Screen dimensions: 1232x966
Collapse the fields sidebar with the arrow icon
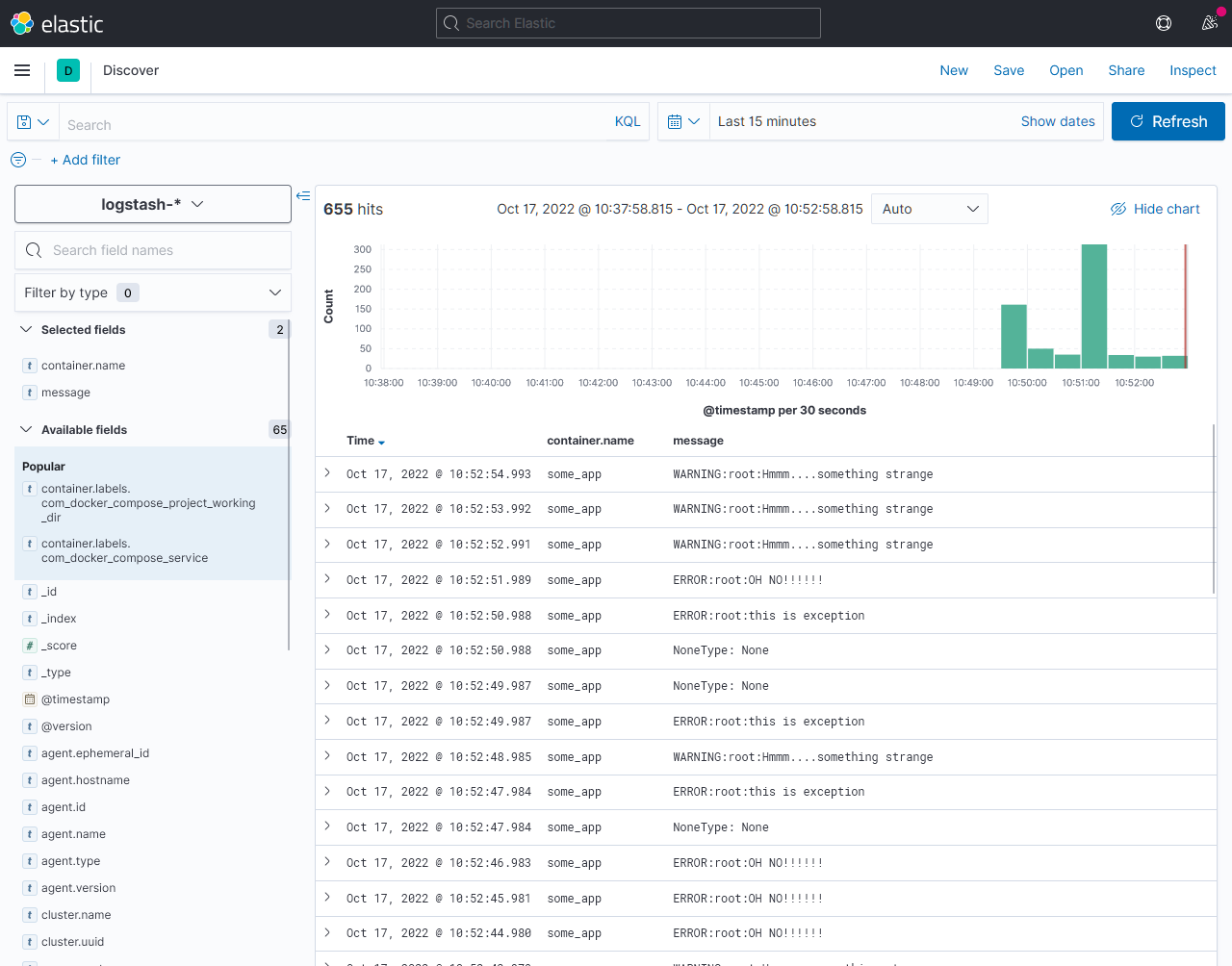pos(303,195)
